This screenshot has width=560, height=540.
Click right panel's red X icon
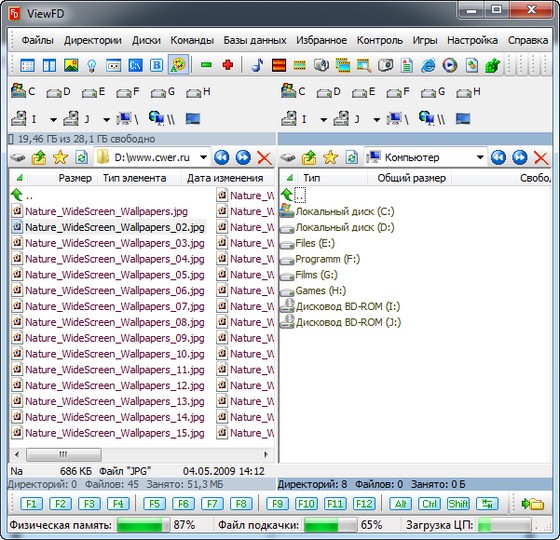(541, 158)
